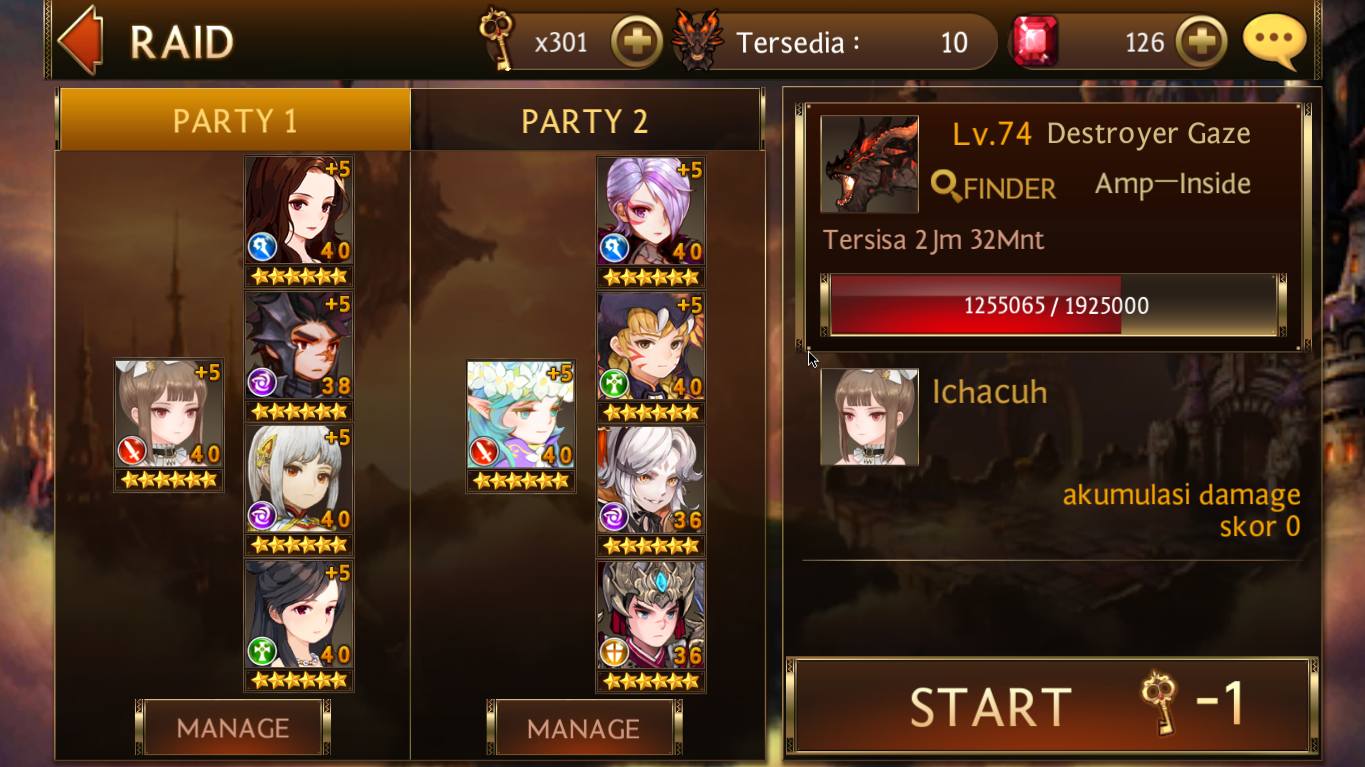Add rubies with the plus icon

pos(1201,42)
